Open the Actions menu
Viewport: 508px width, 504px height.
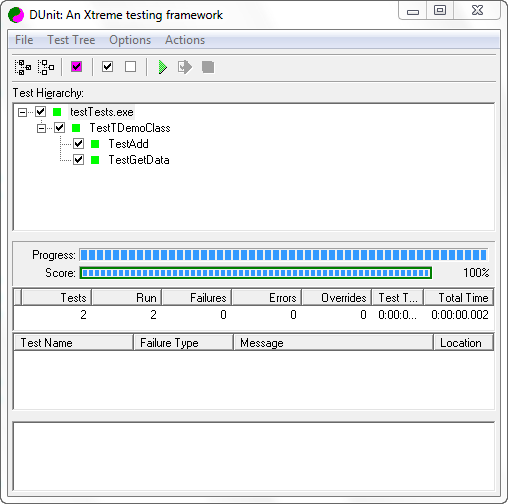(185, 40)
